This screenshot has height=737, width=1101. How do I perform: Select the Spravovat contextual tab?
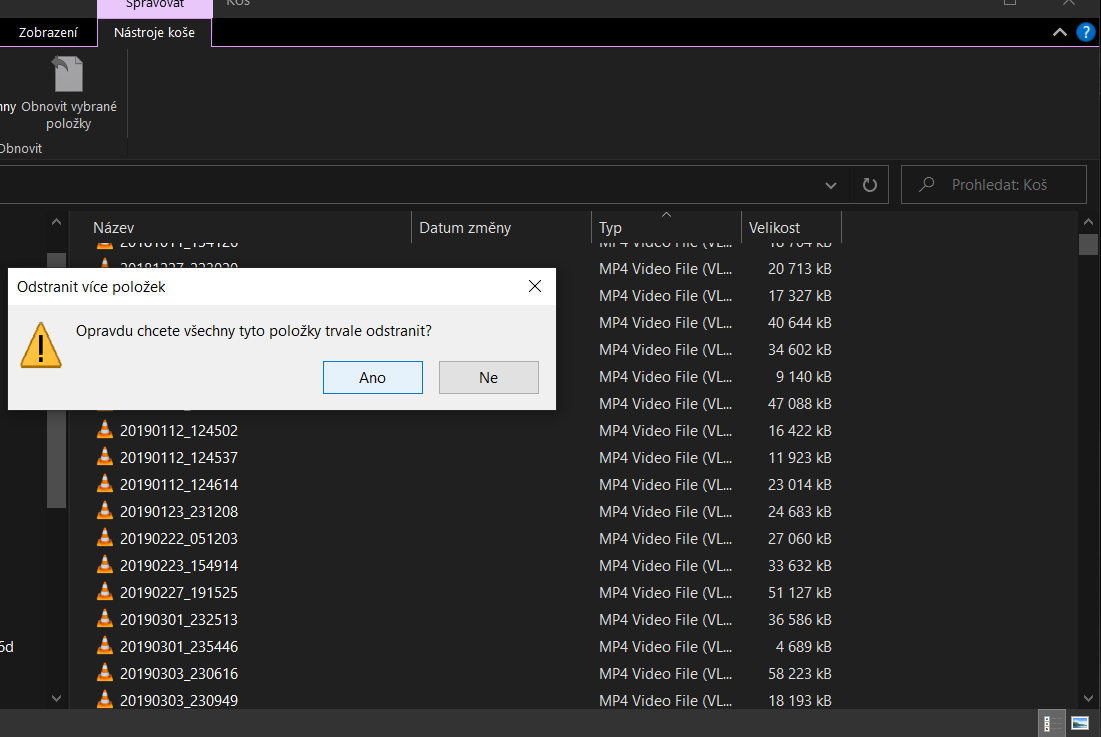[x=154, y=6]
